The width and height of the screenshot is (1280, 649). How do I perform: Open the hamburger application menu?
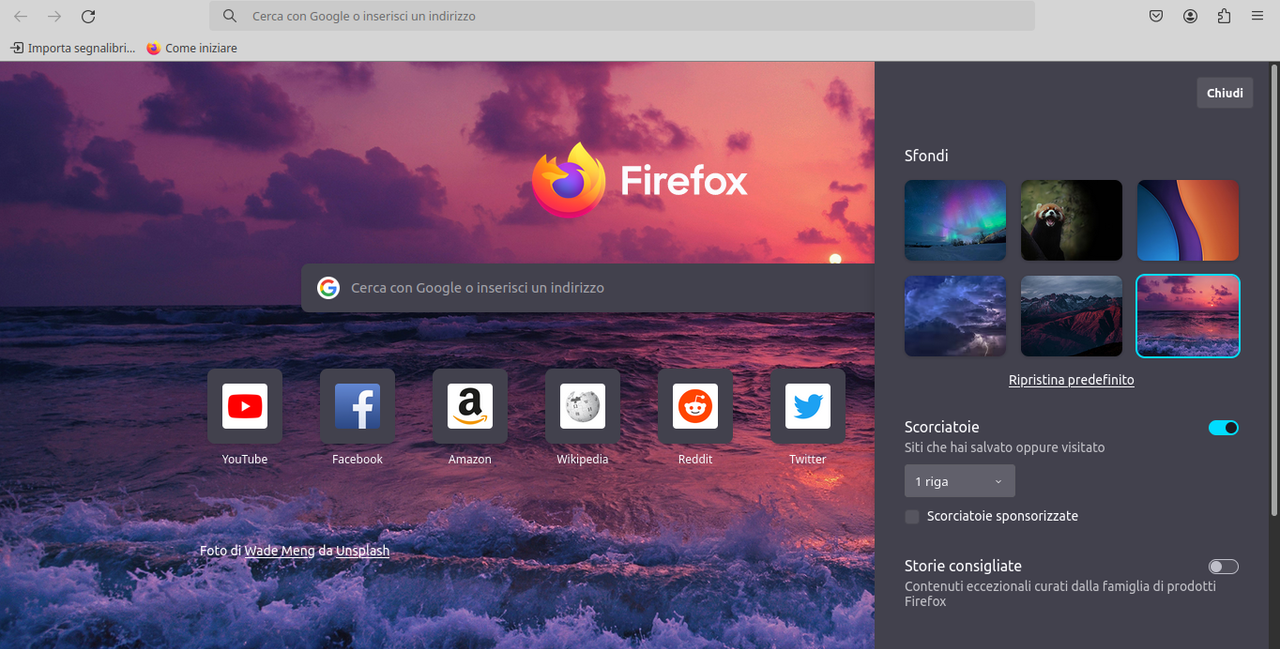point(1257,16)
